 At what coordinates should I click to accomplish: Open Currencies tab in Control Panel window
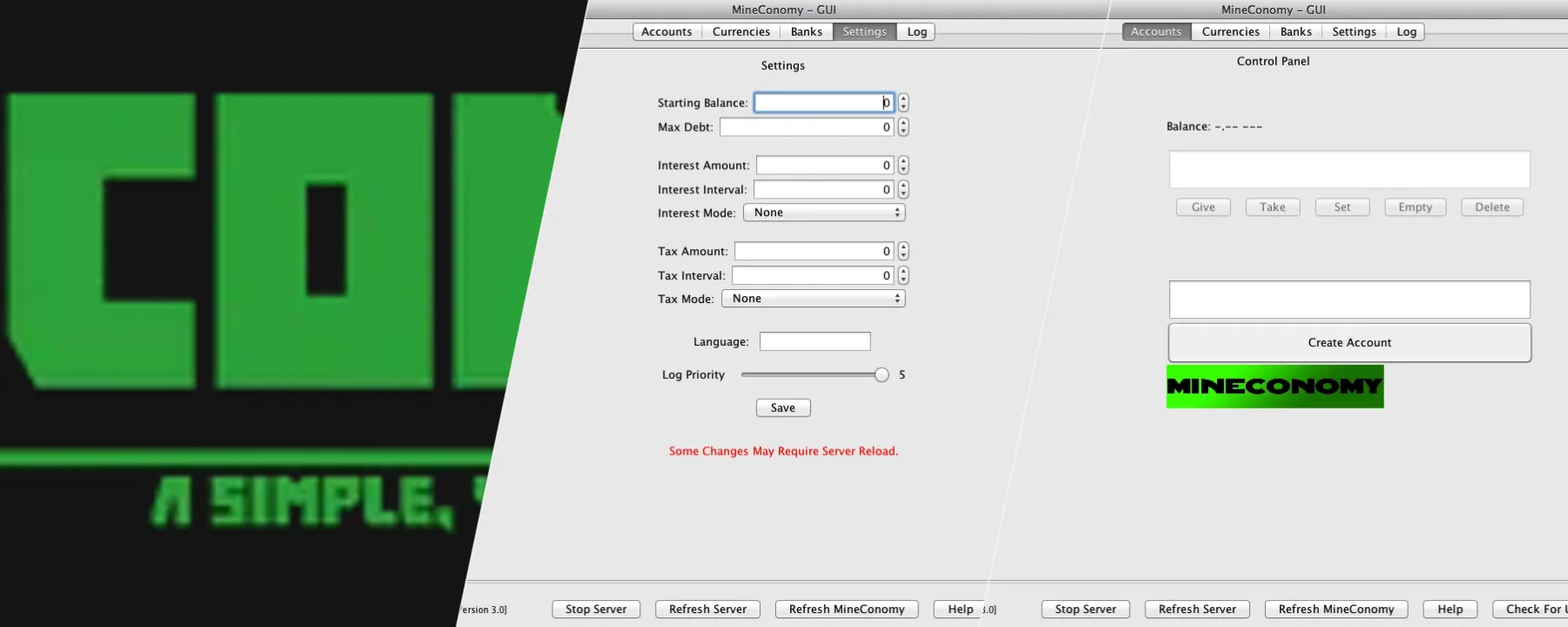pyautogui.click(x=1231, y=31)
